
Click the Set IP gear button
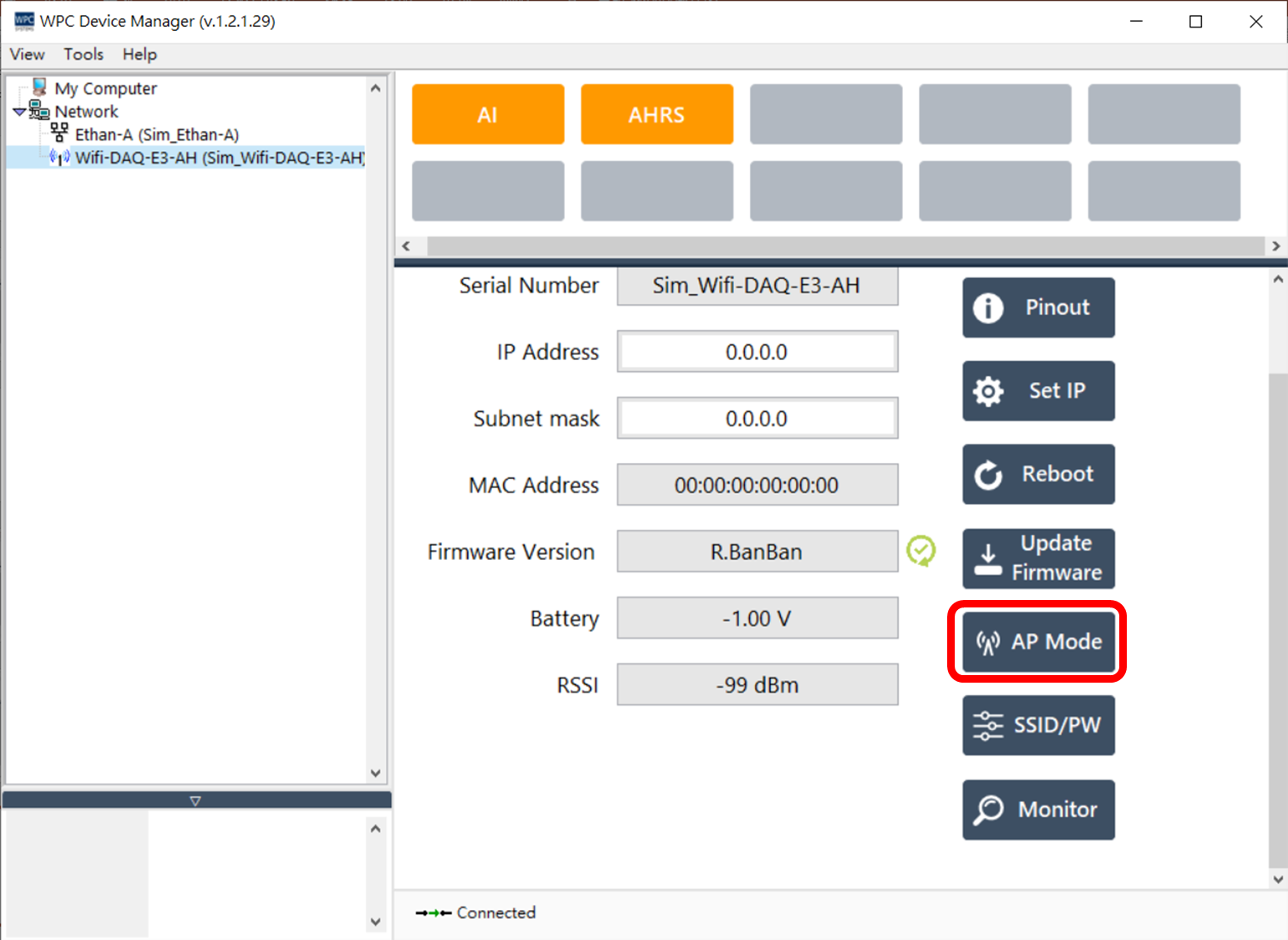(1038, 391)
